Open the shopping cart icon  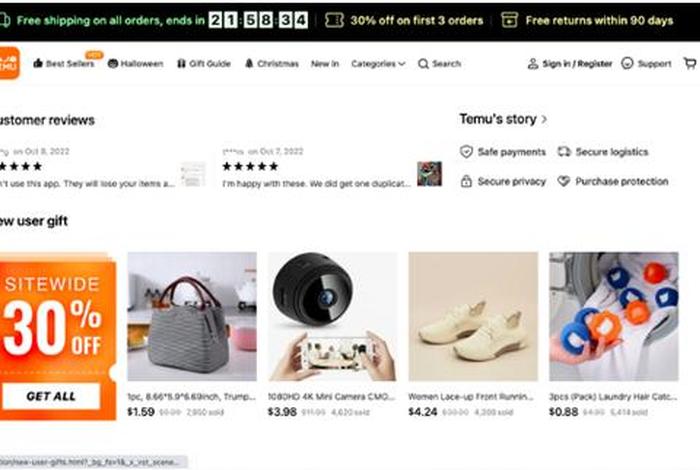click(x=690, y=63)
